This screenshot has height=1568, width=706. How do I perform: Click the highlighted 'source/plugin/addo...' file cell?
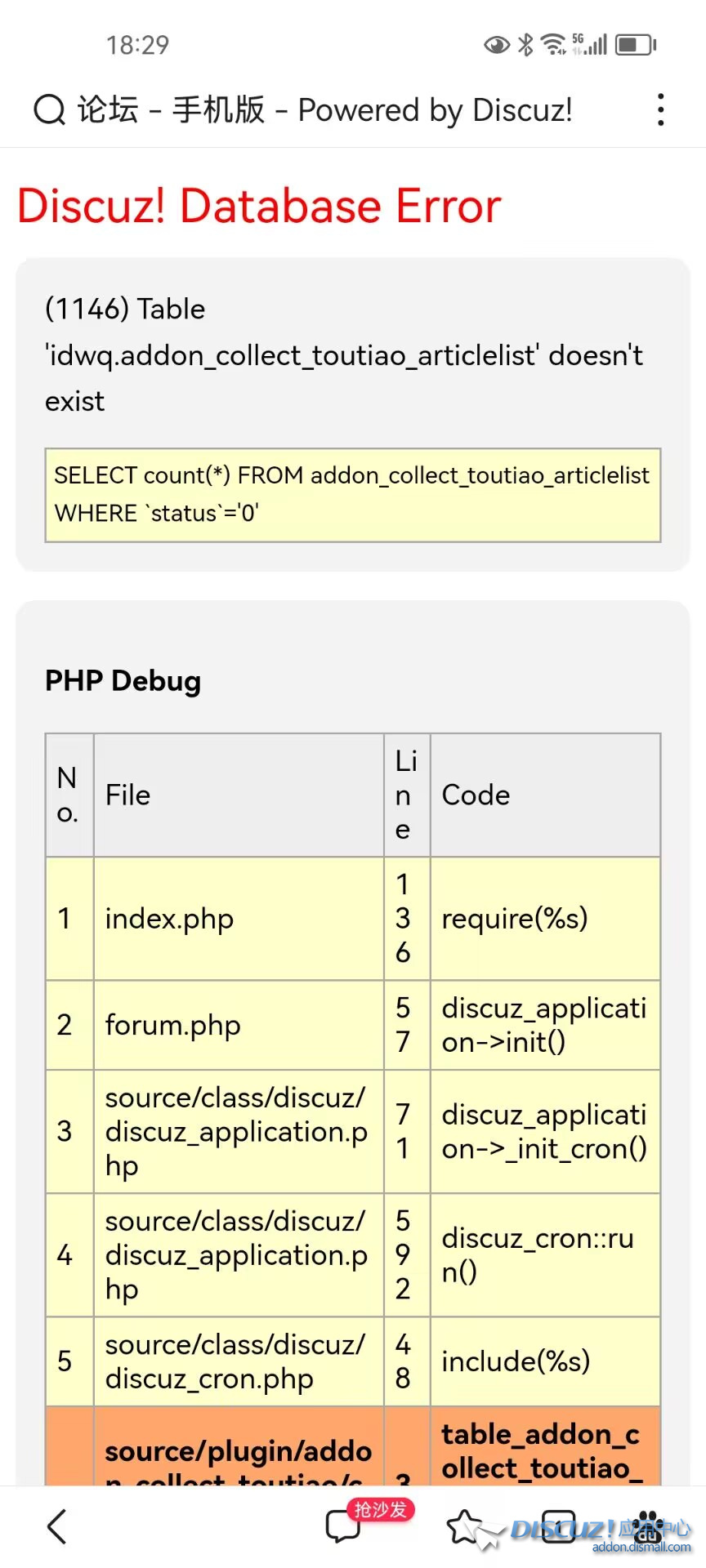pos(239,1446)
